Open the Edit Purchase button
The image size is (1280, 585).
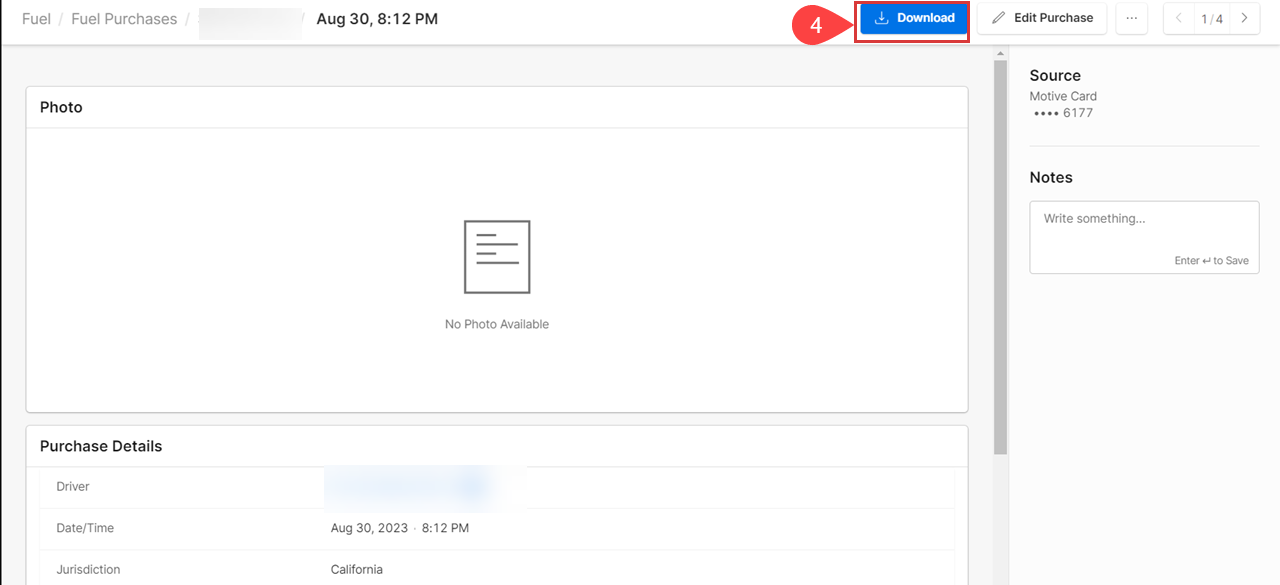1042,18
